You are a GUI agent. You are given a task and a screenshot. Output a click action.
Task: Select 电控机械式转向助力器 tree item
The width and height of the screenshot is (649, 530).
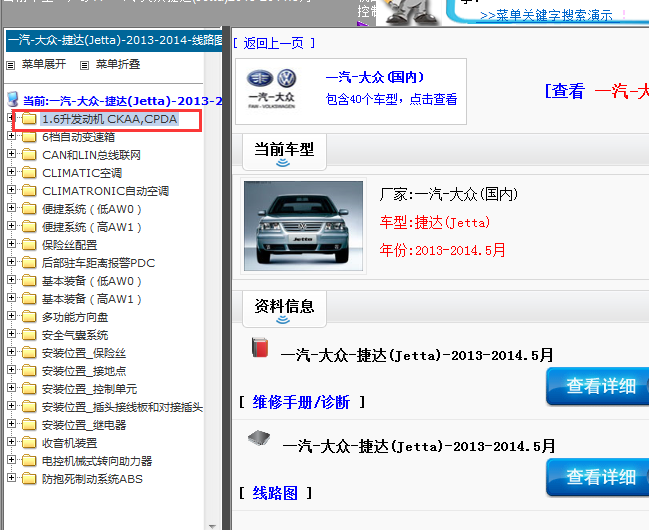pos(97,461)
